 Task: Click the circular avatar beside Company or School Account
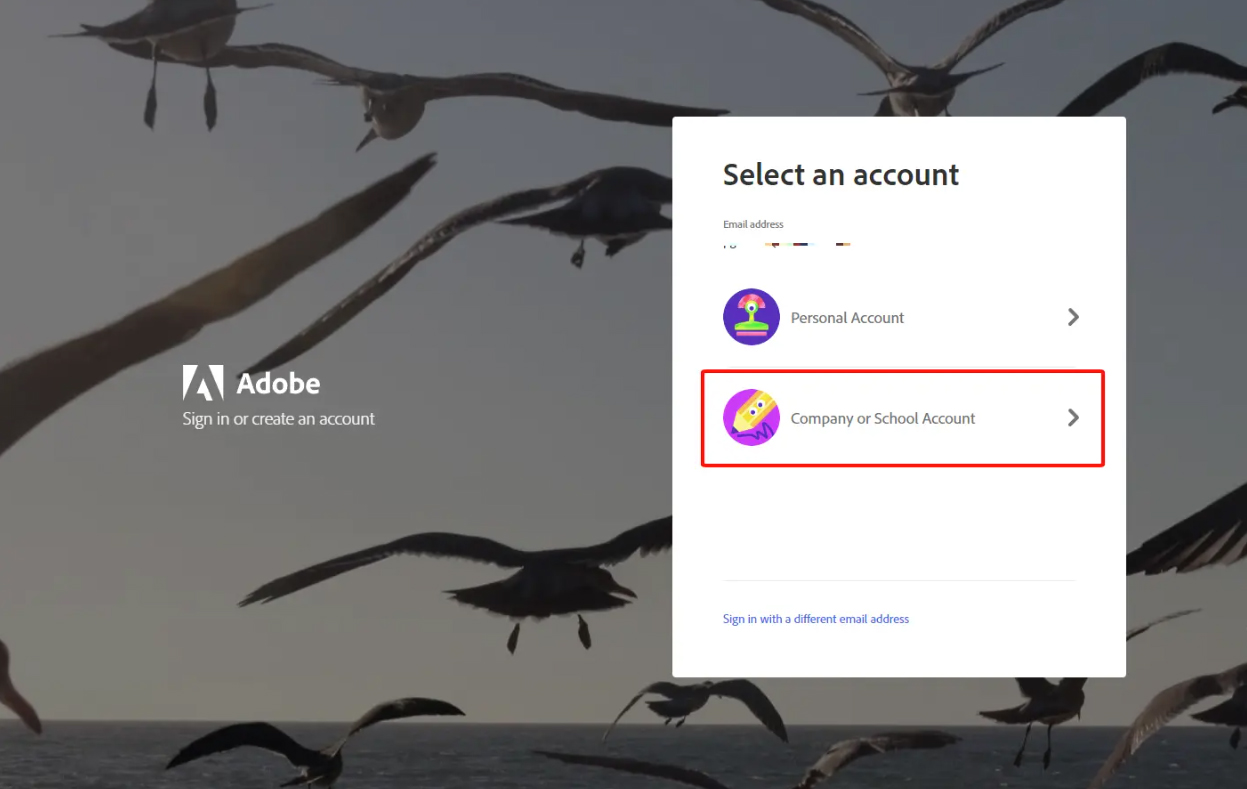click(x=751, y=418)
